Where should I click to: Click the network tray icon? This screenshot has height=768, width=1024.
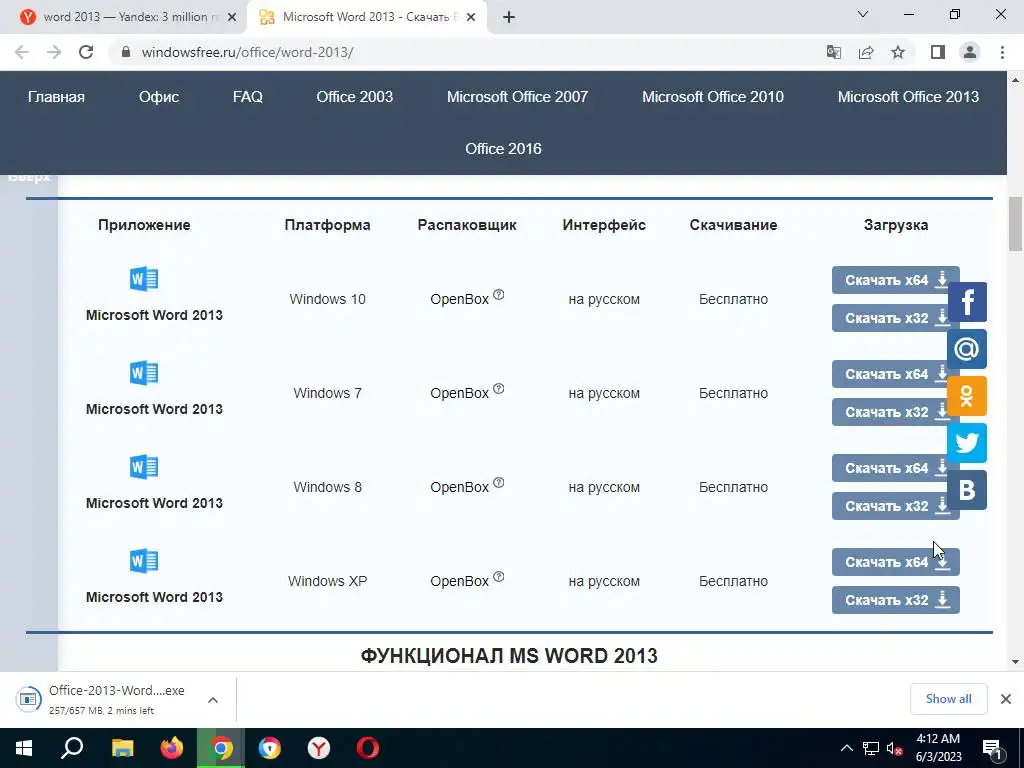[871, 748]
